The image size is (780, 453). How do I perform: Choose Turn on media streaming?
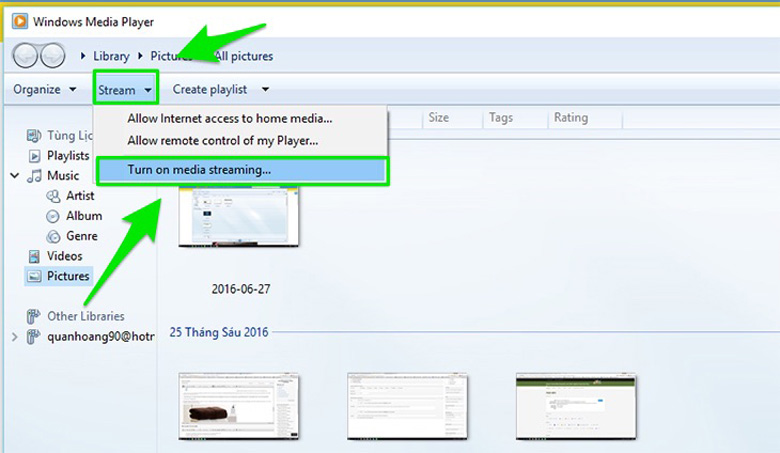click(199, 170)
